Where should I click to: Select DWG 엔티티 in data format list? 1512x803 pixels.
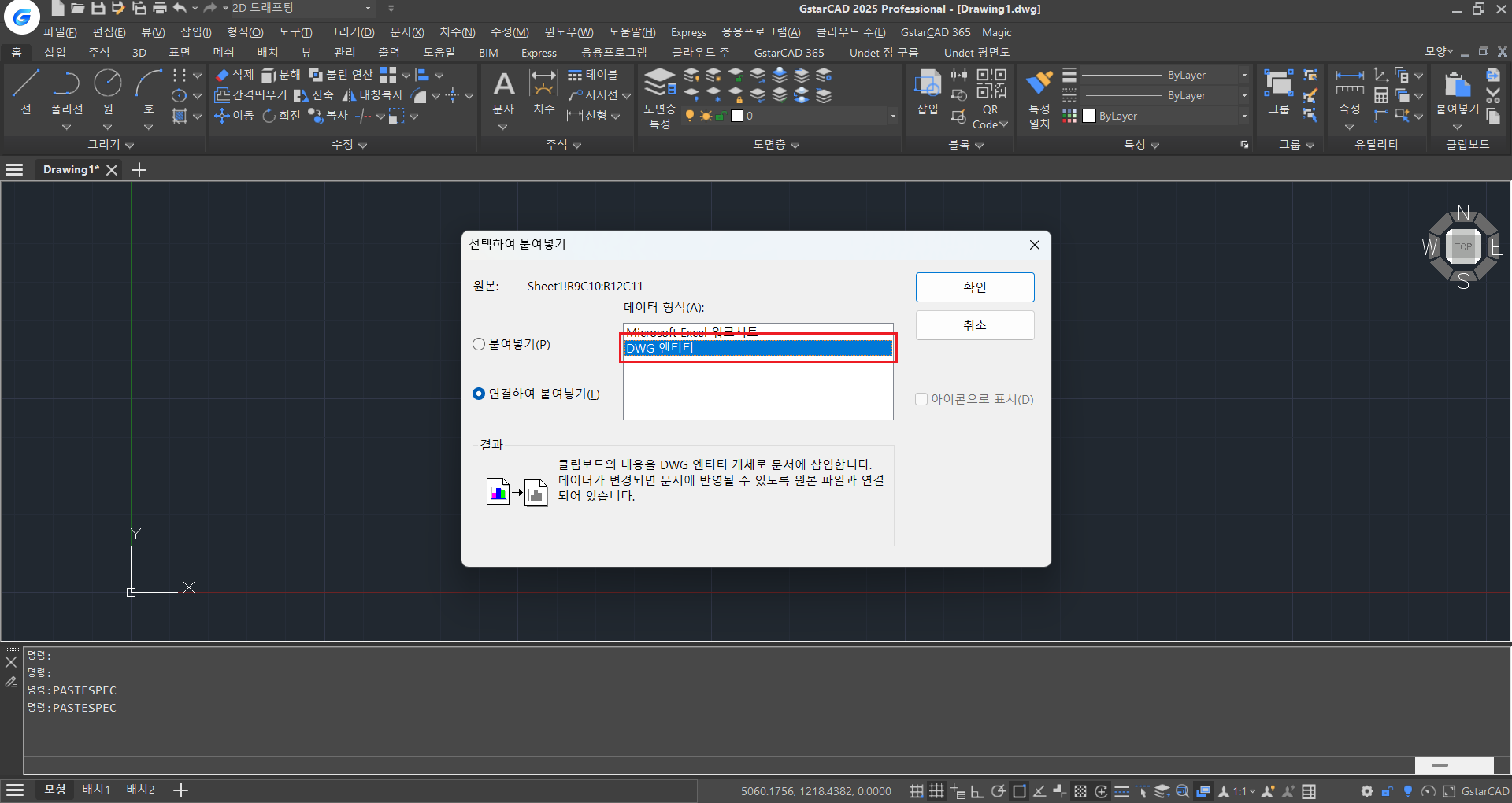pyautogui.click(x=758, y=348)
